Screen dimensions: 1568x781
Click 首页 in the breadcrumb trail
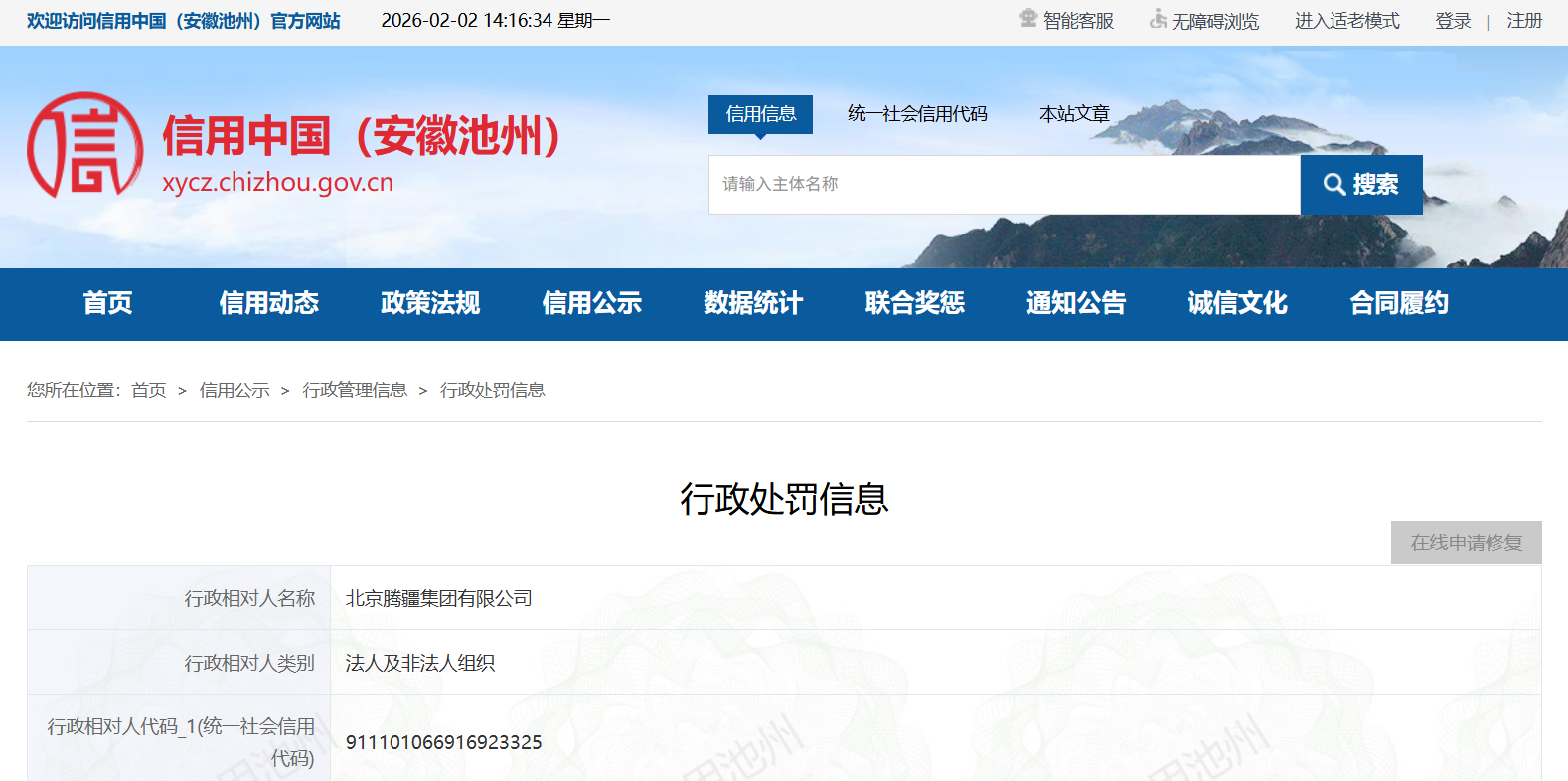click(x=149, y=390)
